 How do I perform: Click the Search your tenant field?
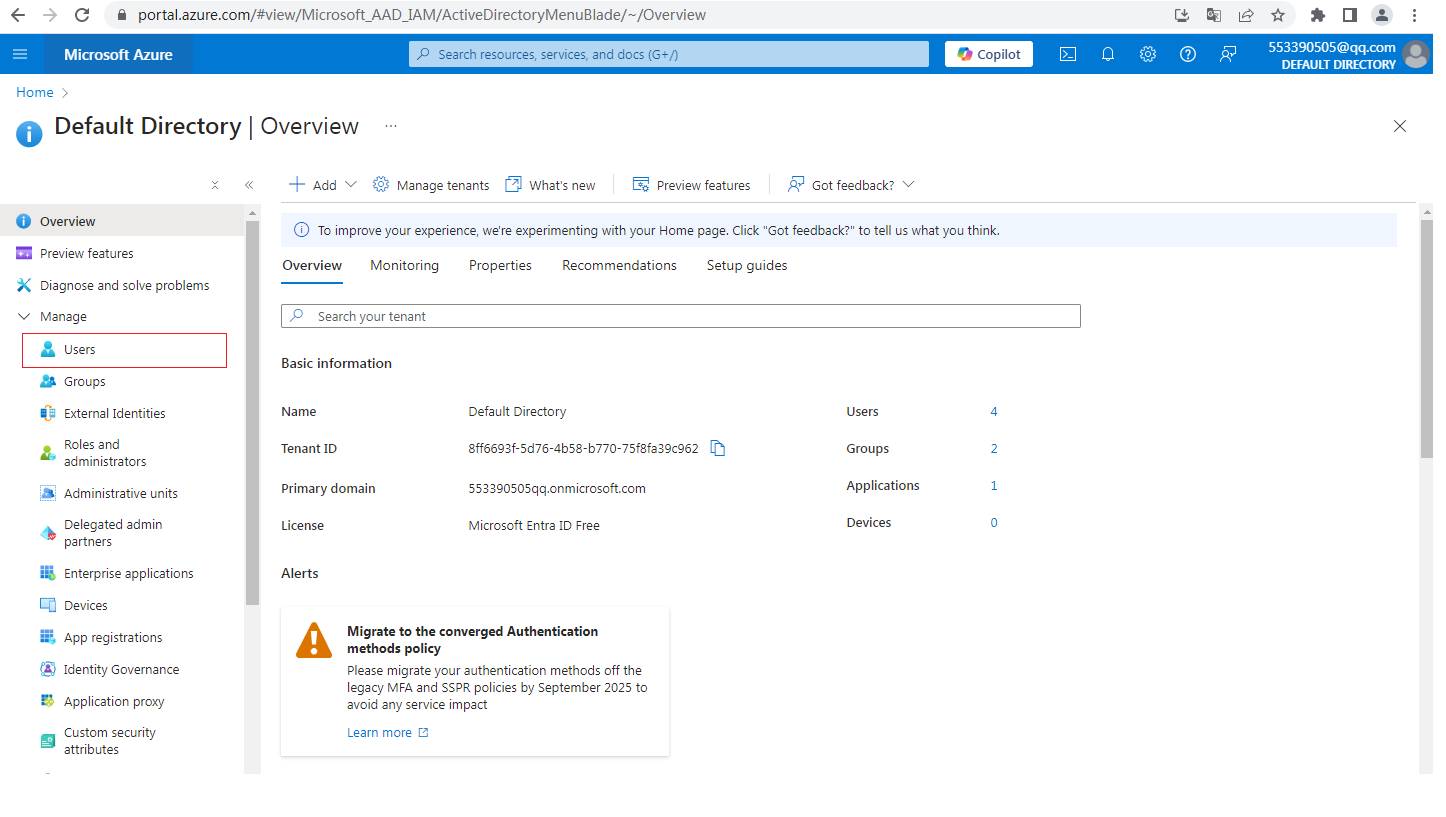tap(681, 316)
